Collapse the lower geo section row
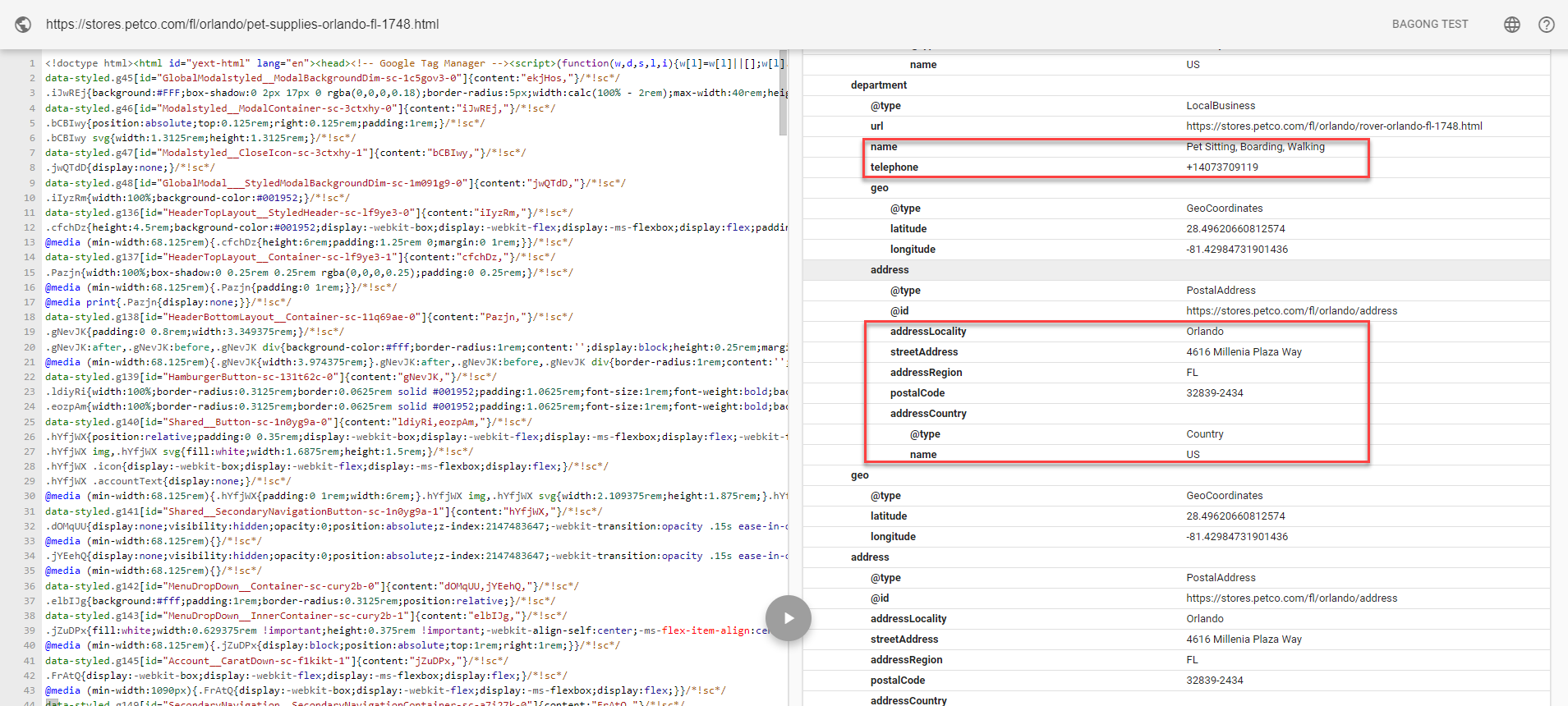This screenshot has width=1568, height=706. coord(1176,475)
